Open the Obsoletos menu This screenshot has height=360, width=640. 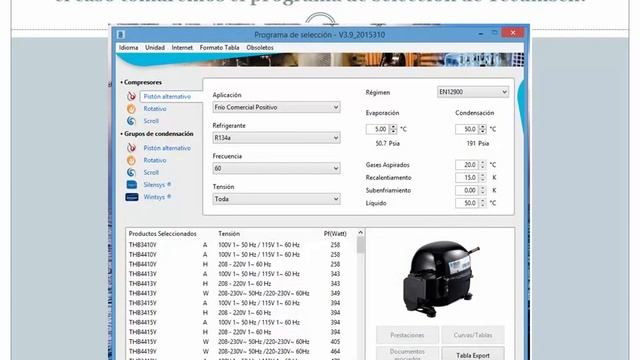(x=260, y=48)
